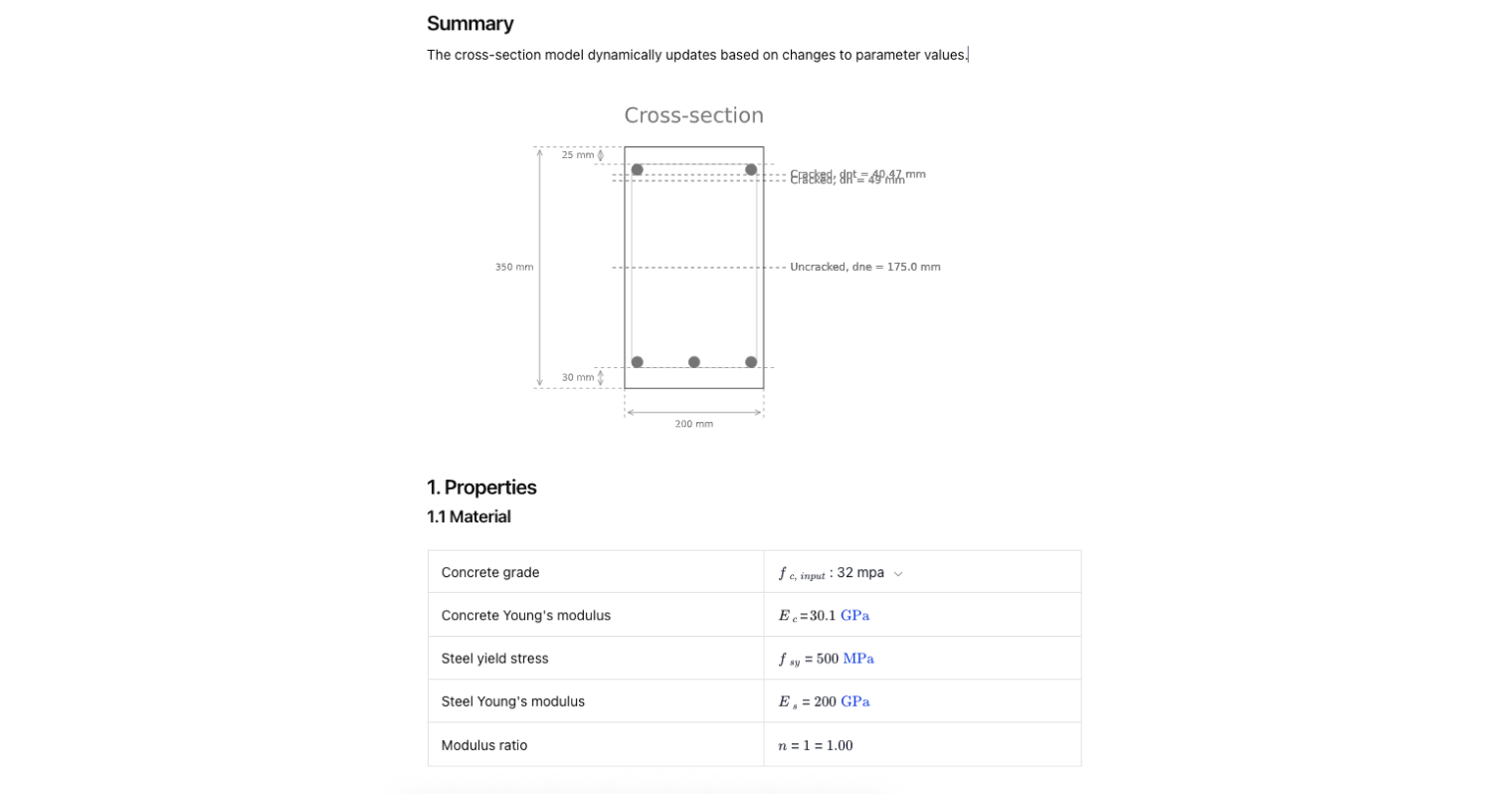Click the bottom-middle rebar dot
Screen dimensions: 1512x794
coord(693,361)
